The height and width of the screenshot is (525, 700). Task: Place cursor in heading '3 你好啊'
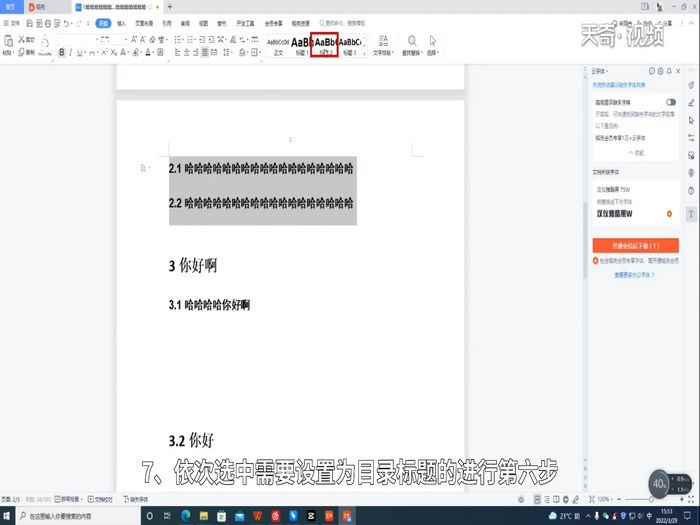click(x=192, y=265)
